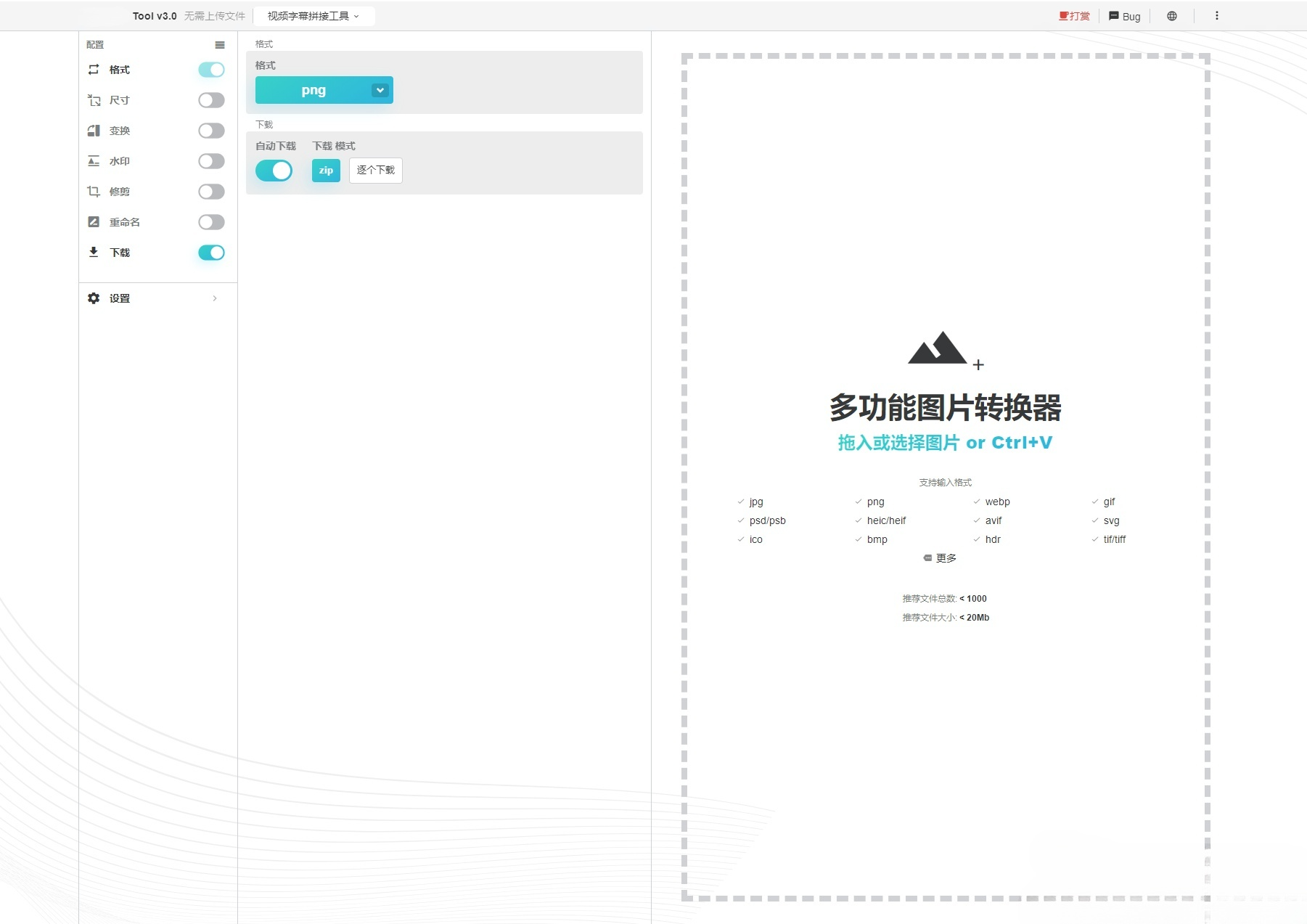Turn on the 重命名 rename toggle
Viewport: 1307px width, 924px height.
pos(211,222)
